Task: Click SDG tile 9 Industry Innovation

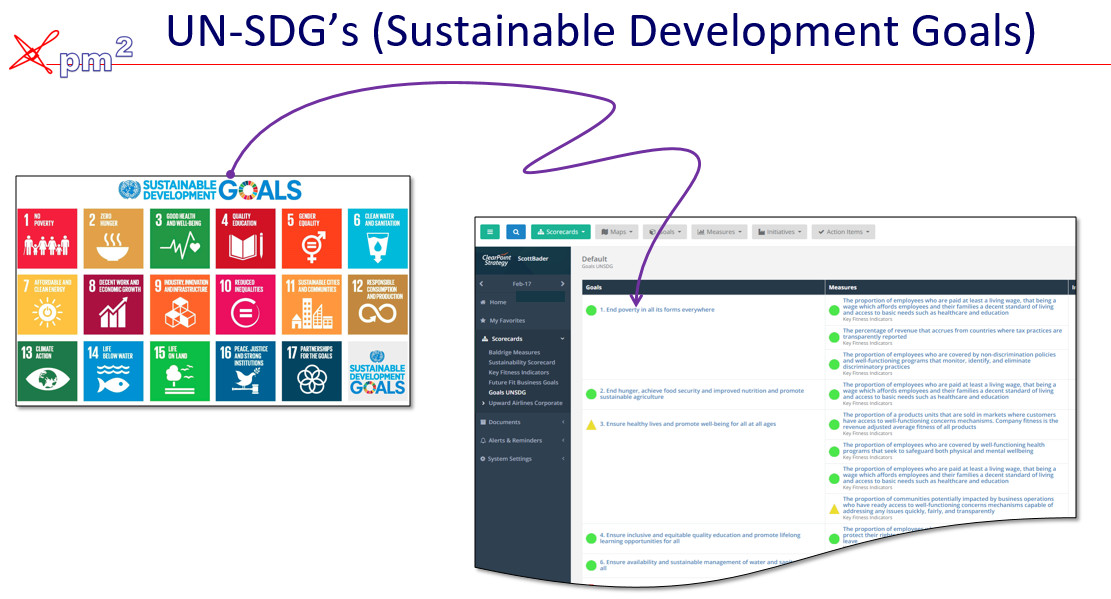Action: click(180, 305)
